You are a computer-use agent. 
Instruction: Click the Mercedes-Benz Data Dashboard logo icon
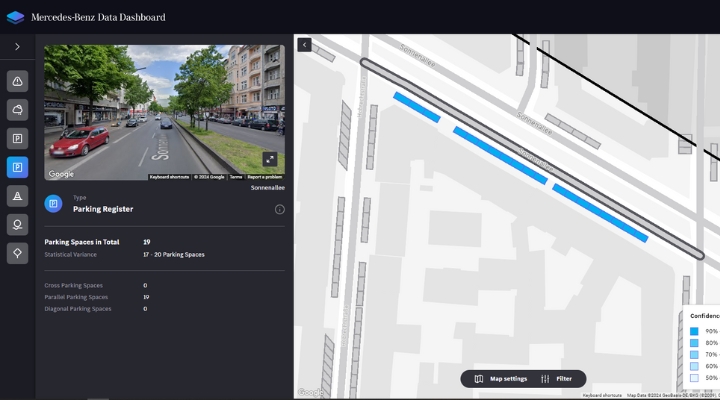[x=15, y=17]
